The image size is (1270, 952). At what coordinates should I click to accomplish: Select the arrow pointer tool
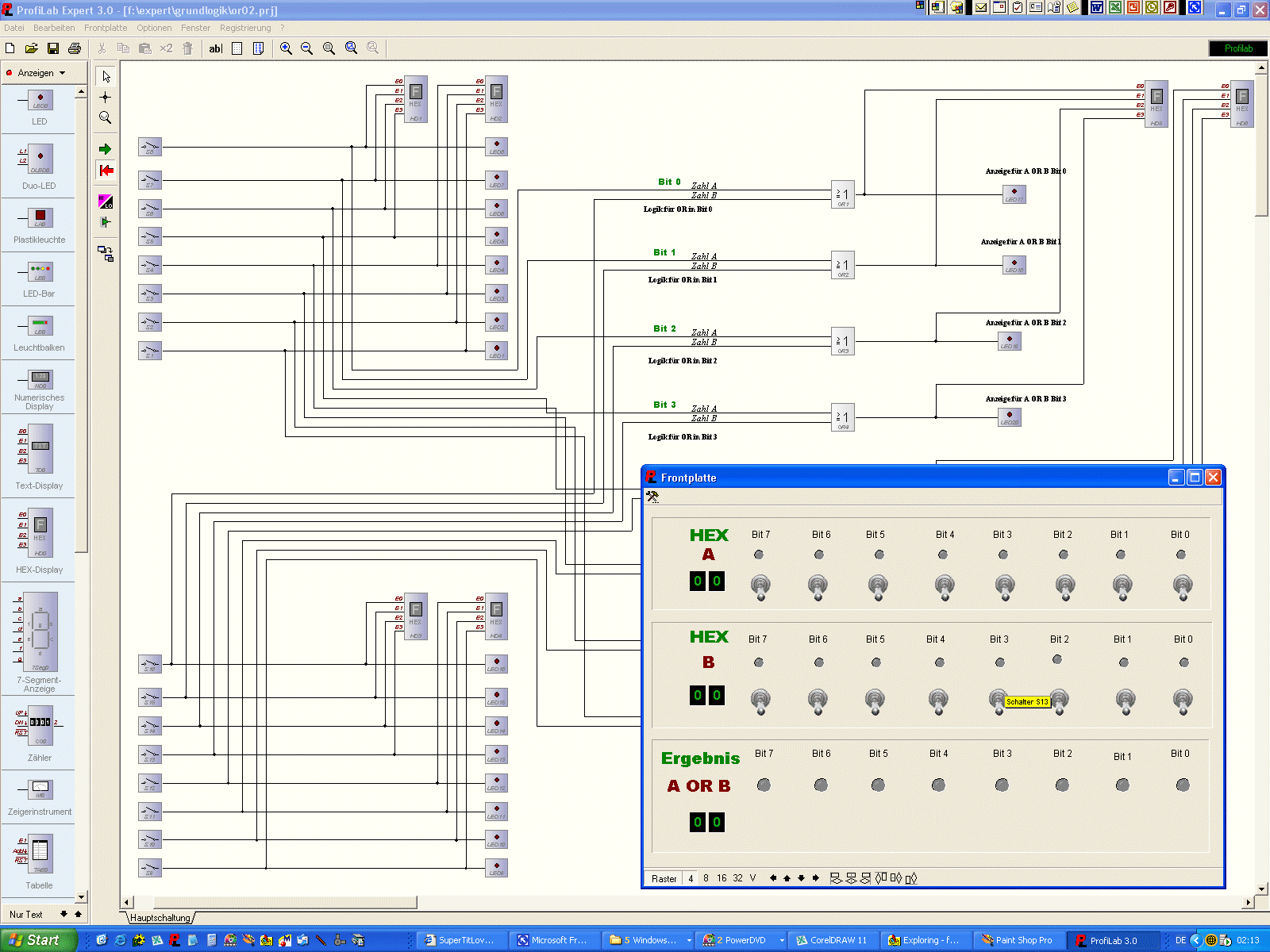[x=106, y=76]
